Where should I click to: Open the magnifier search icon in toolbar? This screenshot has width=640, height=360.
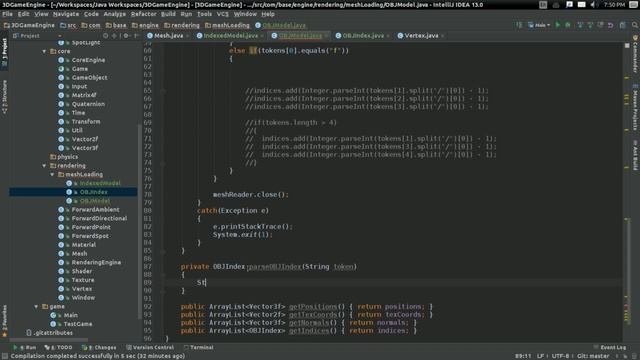[635, 25]
